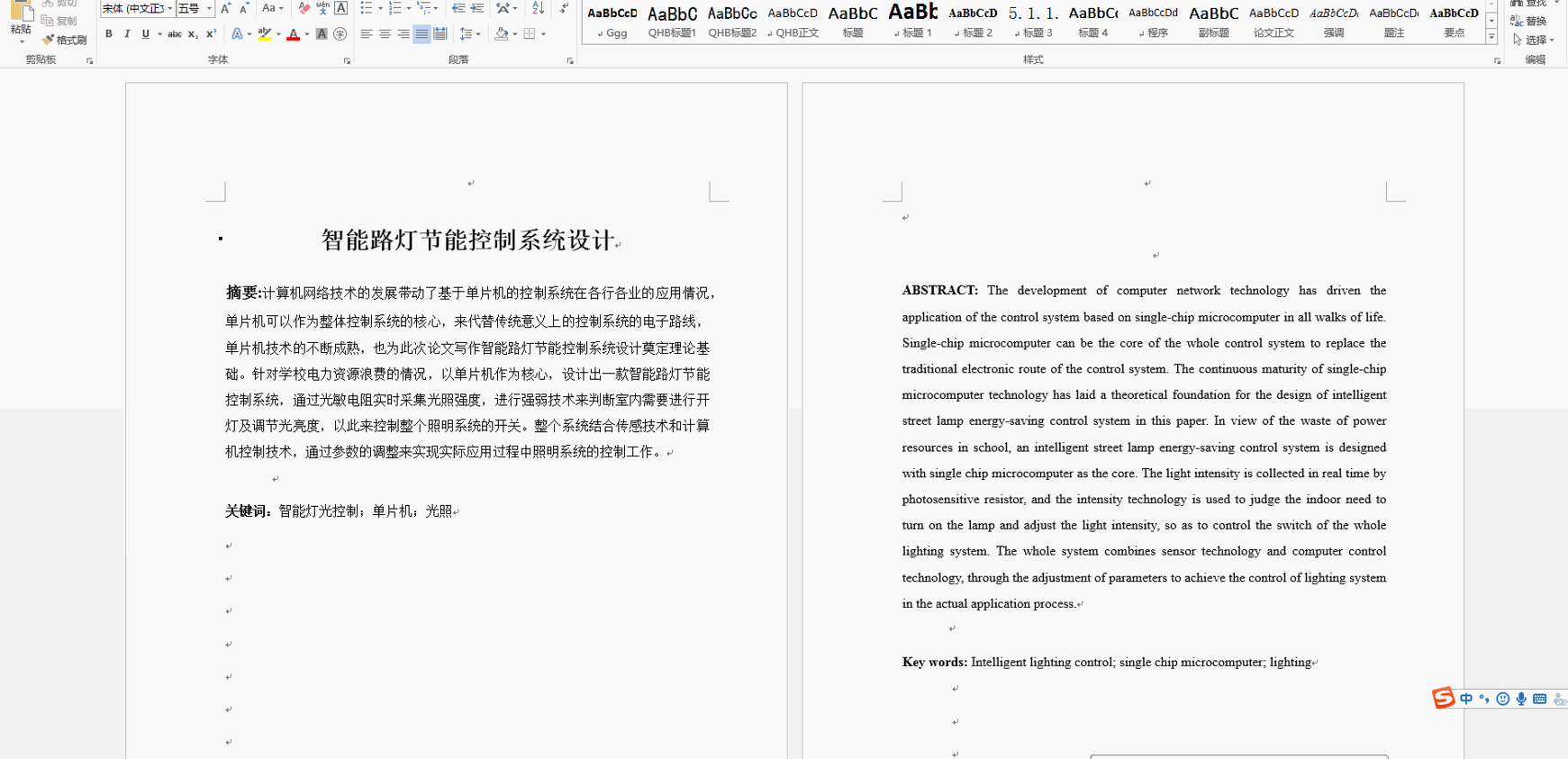This screenshot has width=1568, height=759.
Task: Open the Select (选择) dropdown
Action: coord(1534,40)
